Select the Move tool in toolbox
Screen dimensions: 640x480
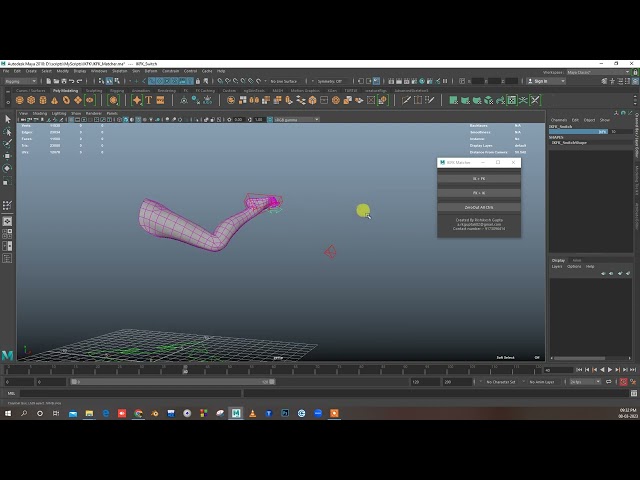point(7,156)
